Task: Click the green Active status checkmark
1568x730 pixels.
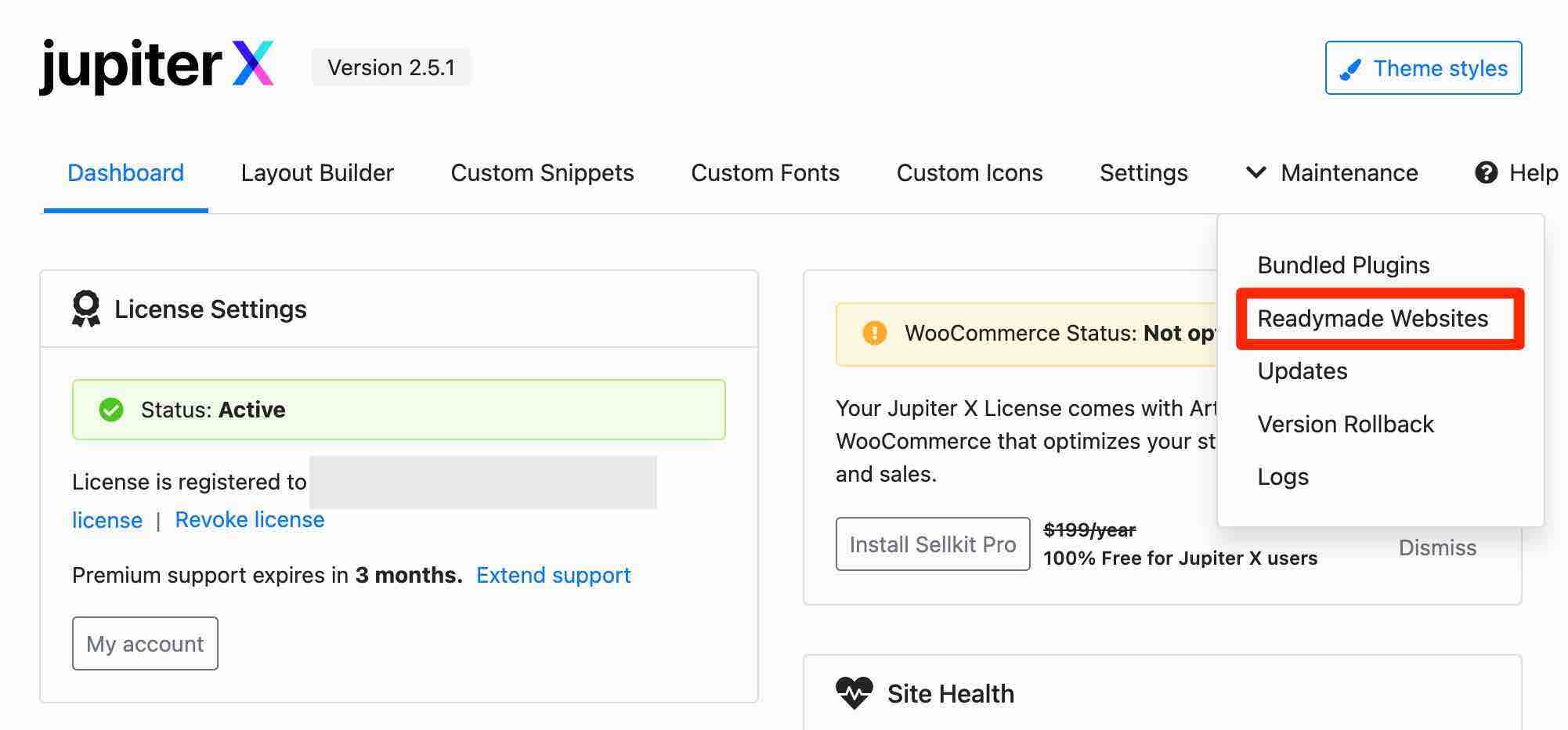Action: tap(111, 409)
